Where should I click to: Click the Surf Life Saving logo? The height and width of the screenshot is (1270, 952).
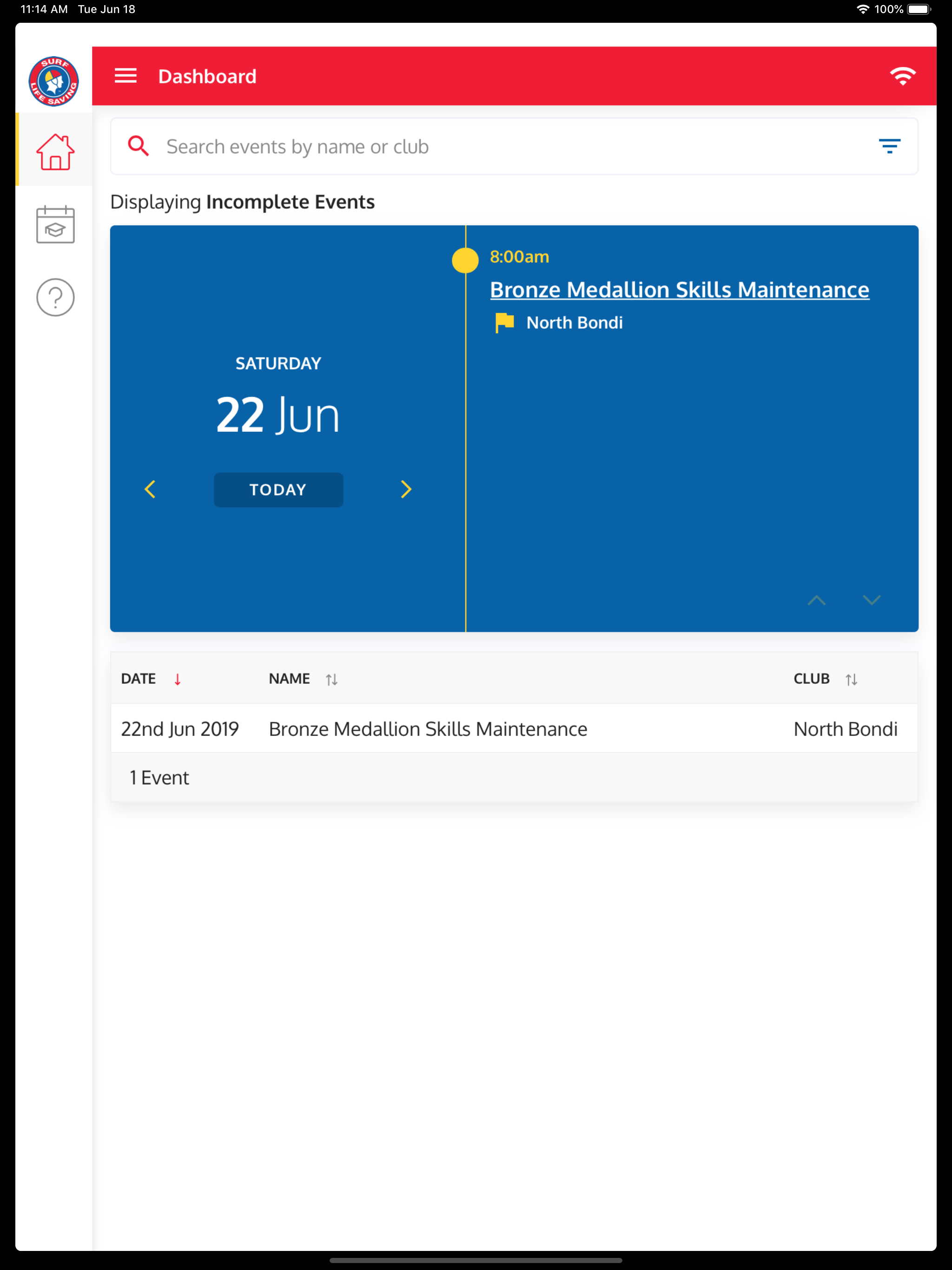click(54, 81)
